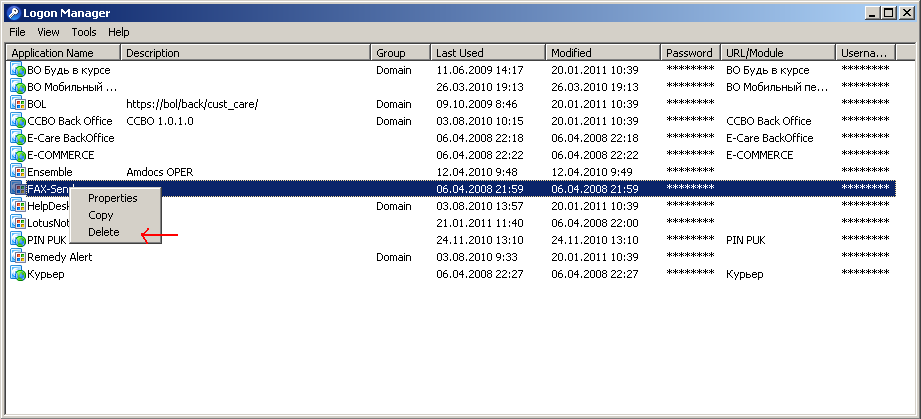This screenshot has height=419, width=921.
Task: Select the E-COMMERCE application name
Action: [x=60, y=155]
